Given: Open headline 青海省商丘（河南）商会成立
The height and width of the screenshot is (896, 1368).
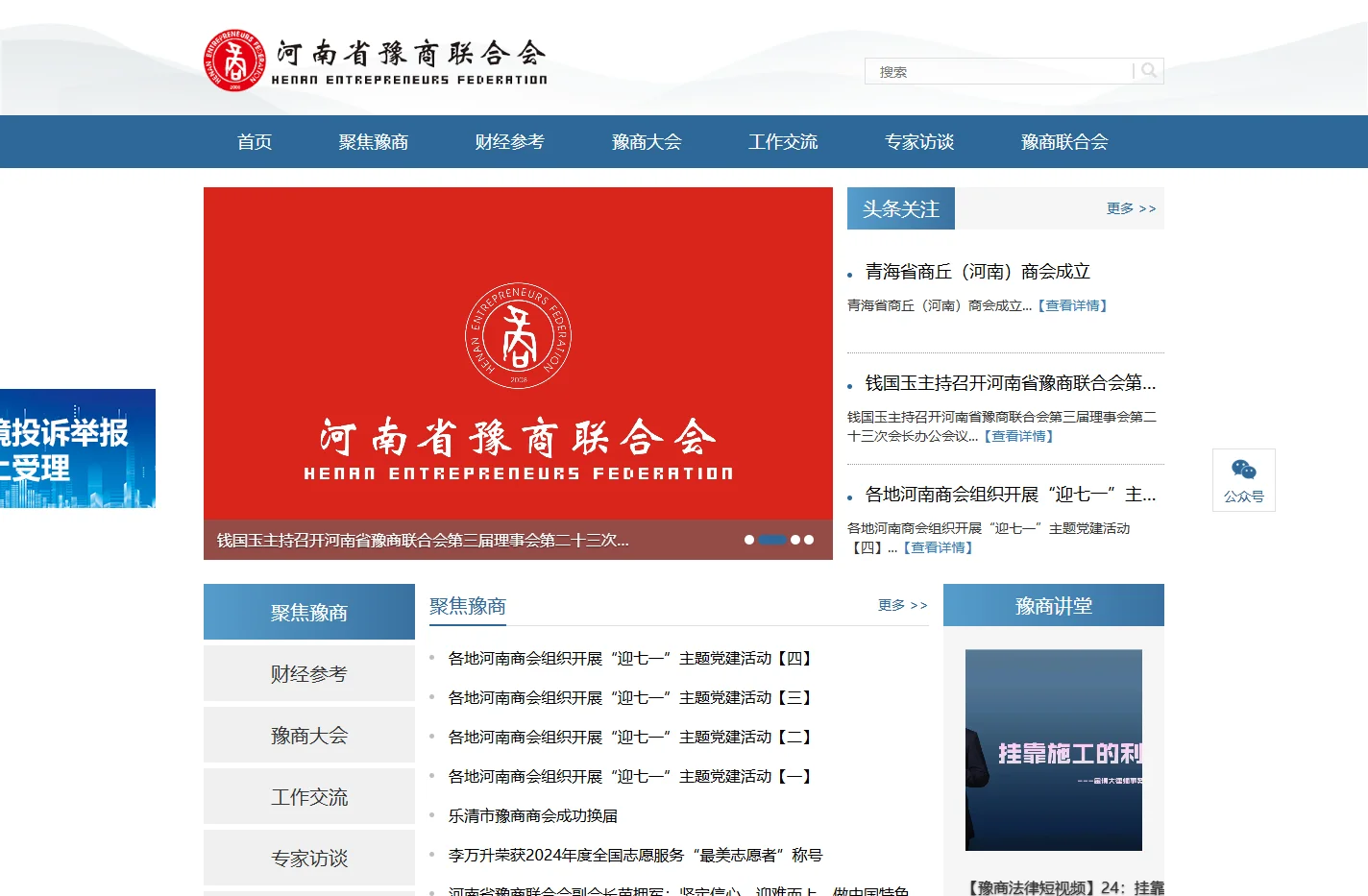Looking at the screenshot, I should [x=978, y=272].
